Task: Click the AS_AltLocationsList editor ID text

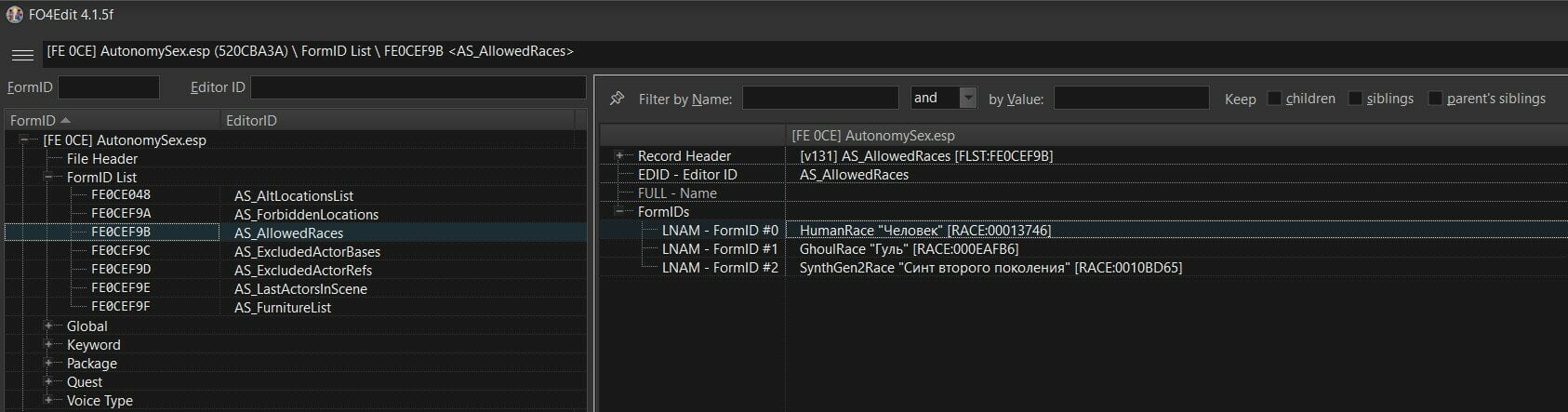Action: pos(294,196)
